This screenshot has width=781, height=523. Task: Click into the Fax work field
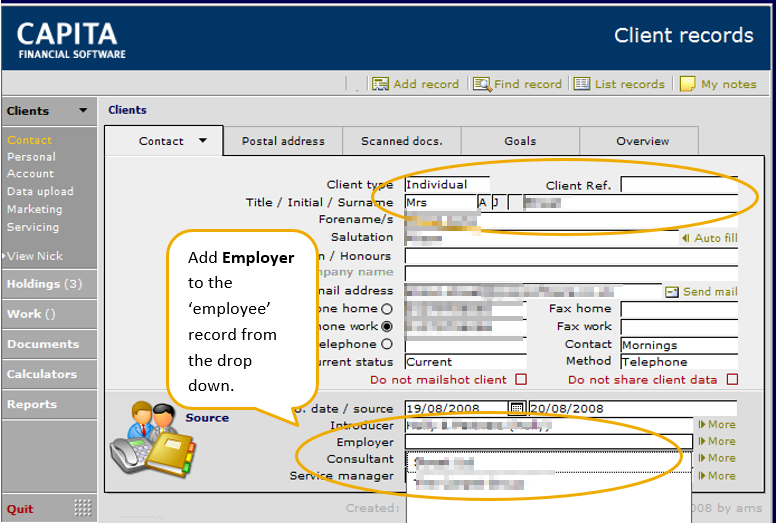pyautogui.click(x=679, y=327)
